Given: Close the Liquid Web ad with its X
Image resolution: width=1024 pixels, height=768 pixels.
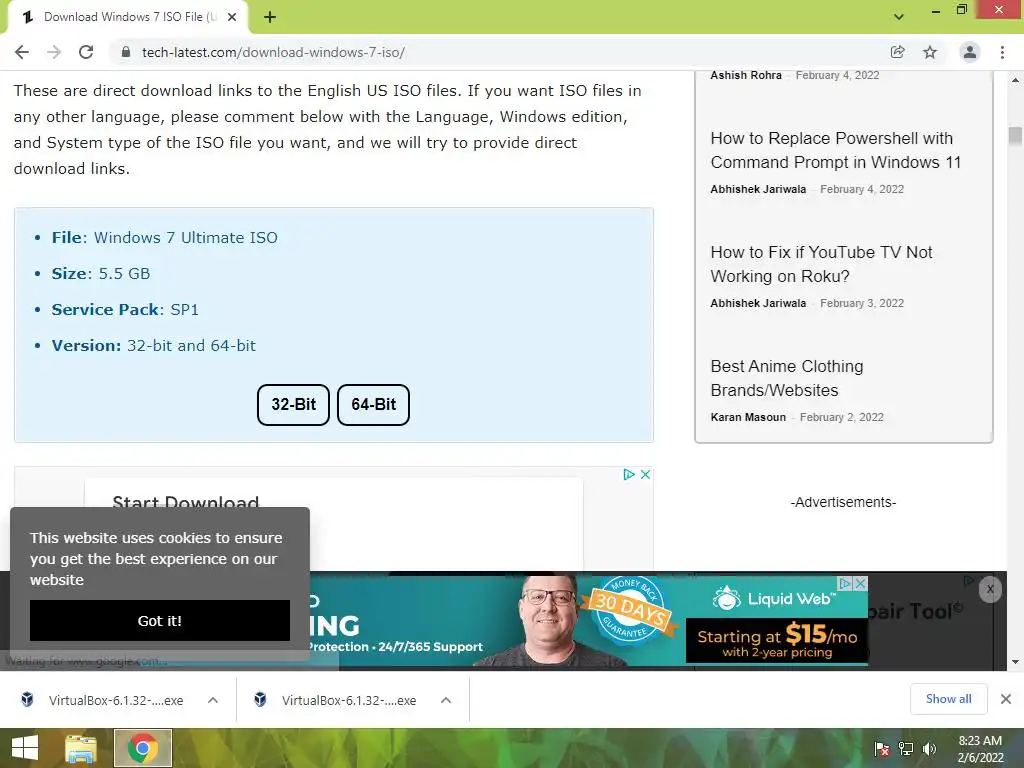Looking at the screenshot, I should (861, 583).
